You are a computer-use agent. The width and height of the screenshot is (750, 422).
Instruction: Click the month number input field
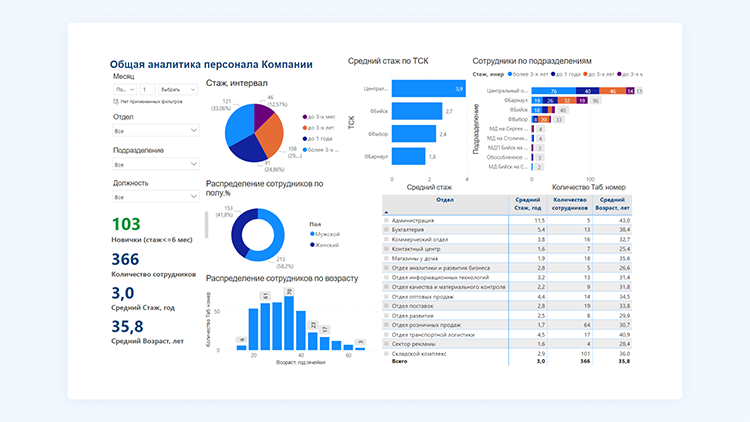147,89
